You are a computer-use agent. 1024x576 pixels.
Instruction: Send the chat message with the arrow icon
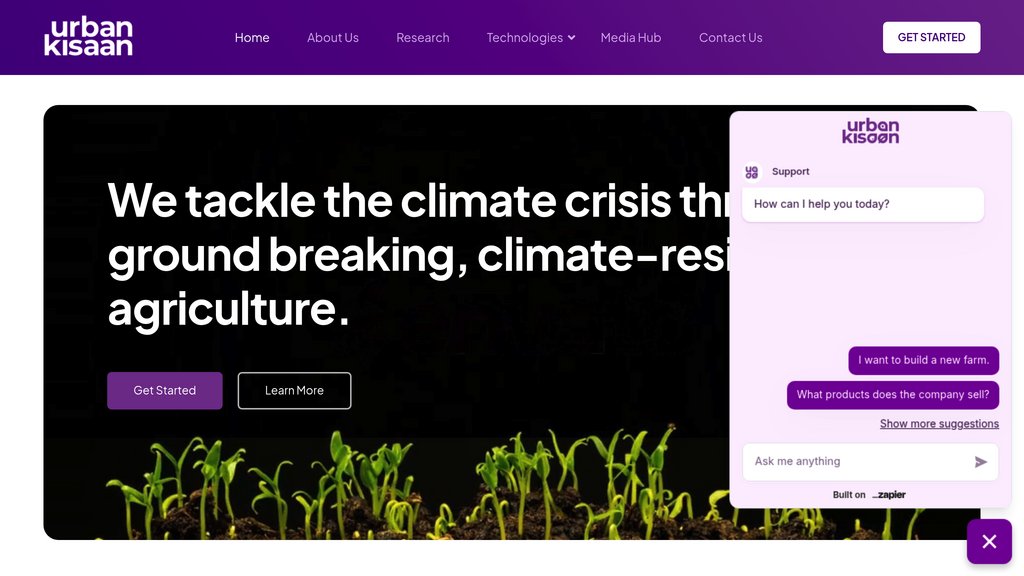pyautogui.click(x=981, y=462)
